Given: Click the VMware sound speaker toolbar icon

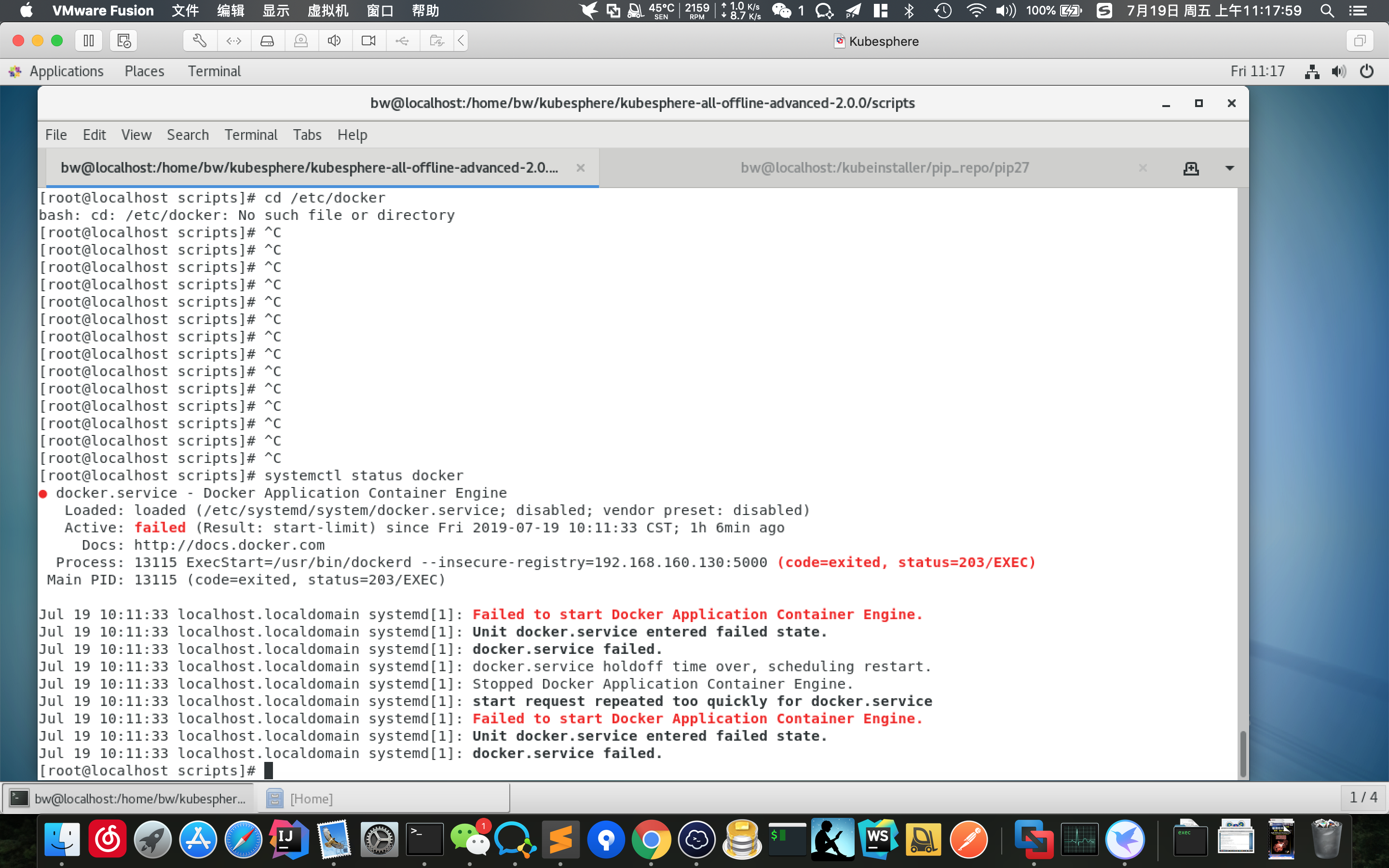Looking at the screenshot, I should [x=335, y=41].
